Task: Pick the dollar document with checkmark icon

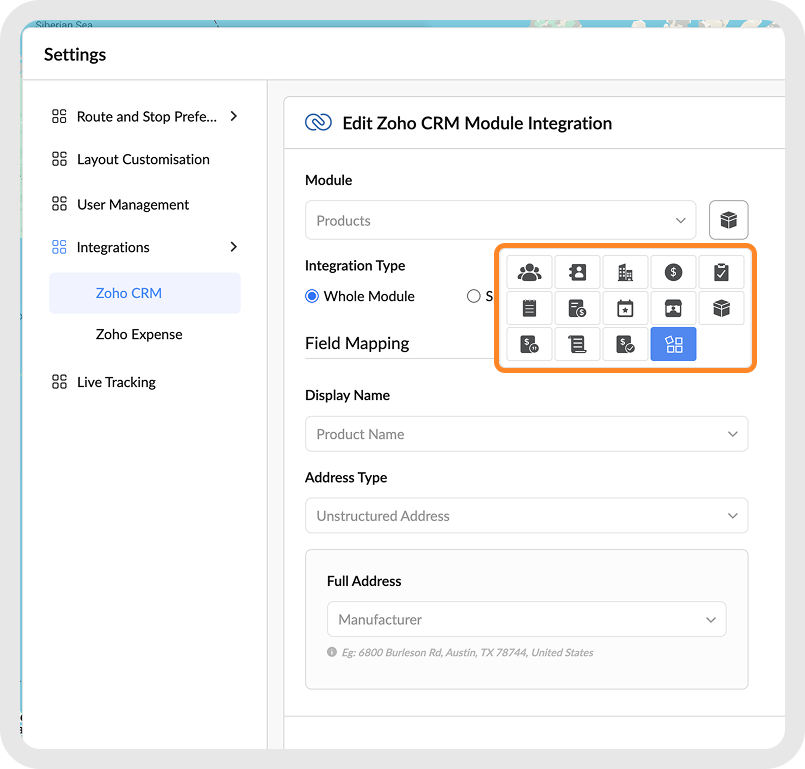Action: [x=625, y=344]
